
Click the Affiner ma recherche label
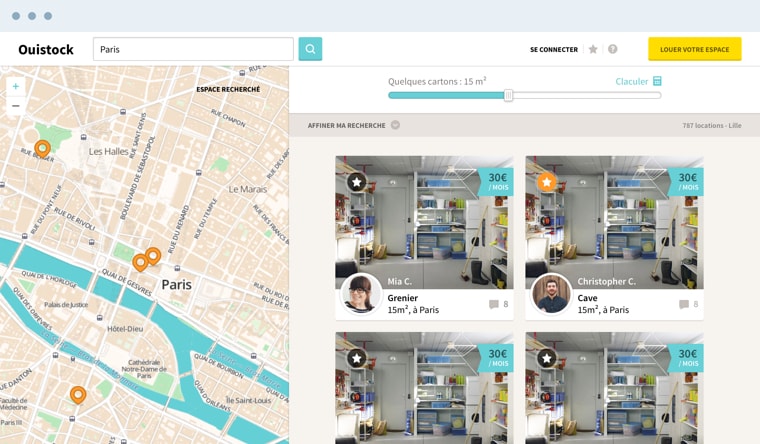347,126
